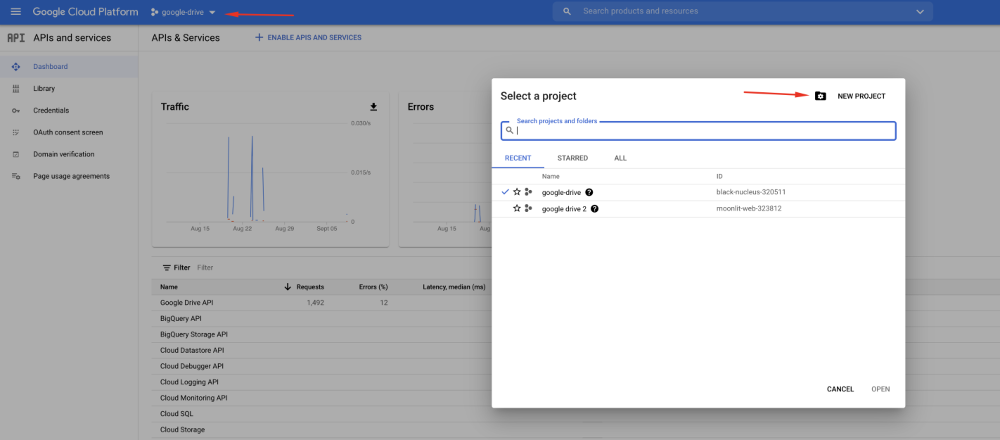This screenshot has width=1000, height=440.
Task: Star the google-drive project
Action: [517, 192]
